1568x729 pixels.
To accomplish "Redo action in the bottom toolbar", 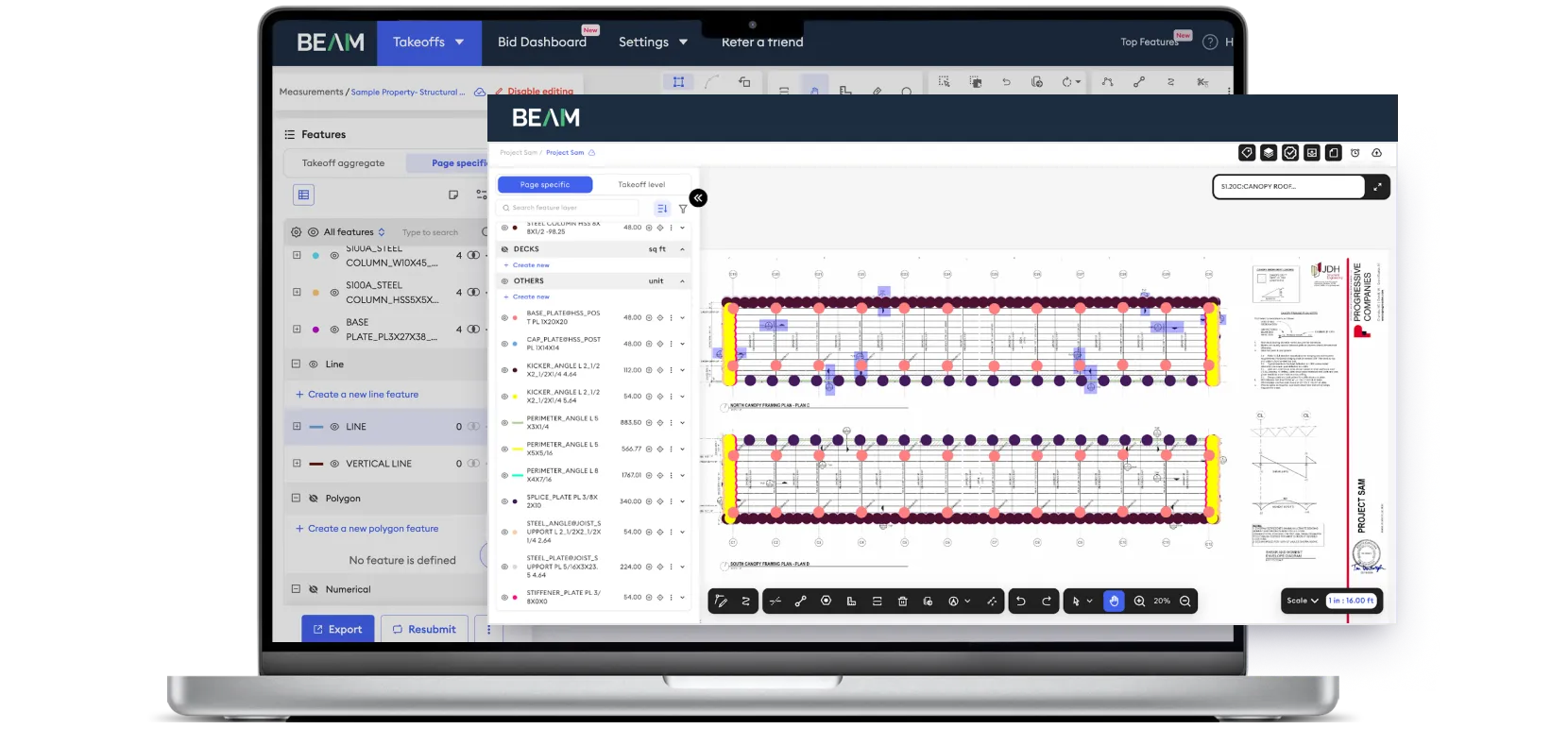I will pyautogui.click(x=1047, y=602).
